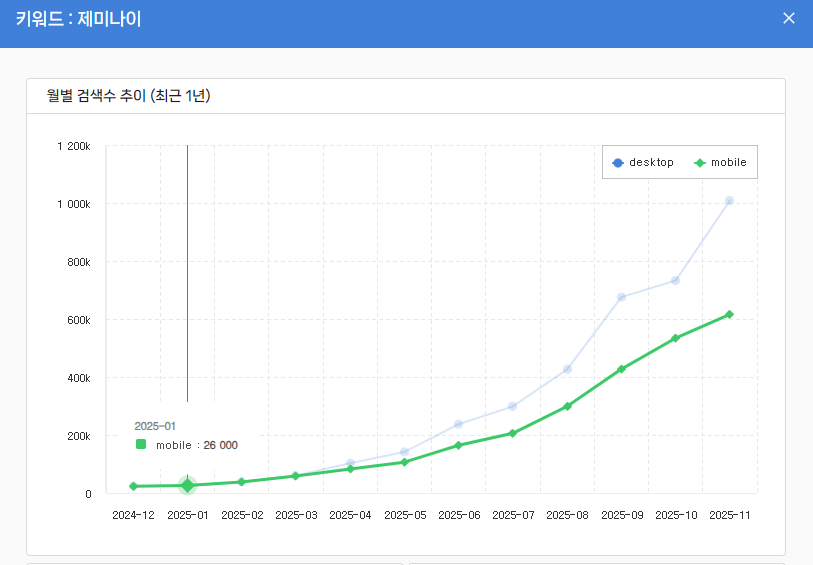Toggle the desktop series in the legend
Viewport: 813px width, 565px height.
point(643,163)
